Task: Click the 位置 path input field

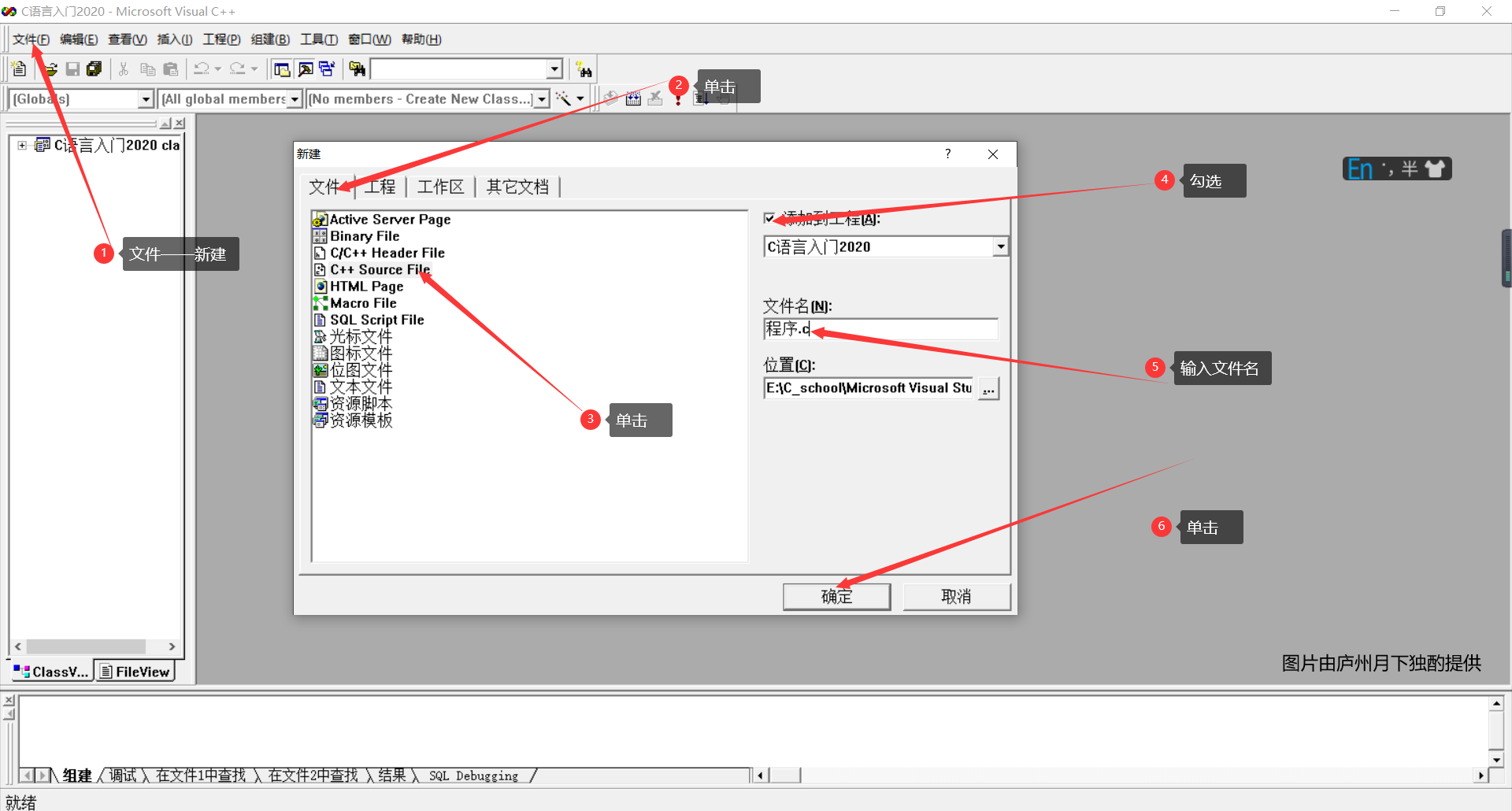Action: point(869,388)
